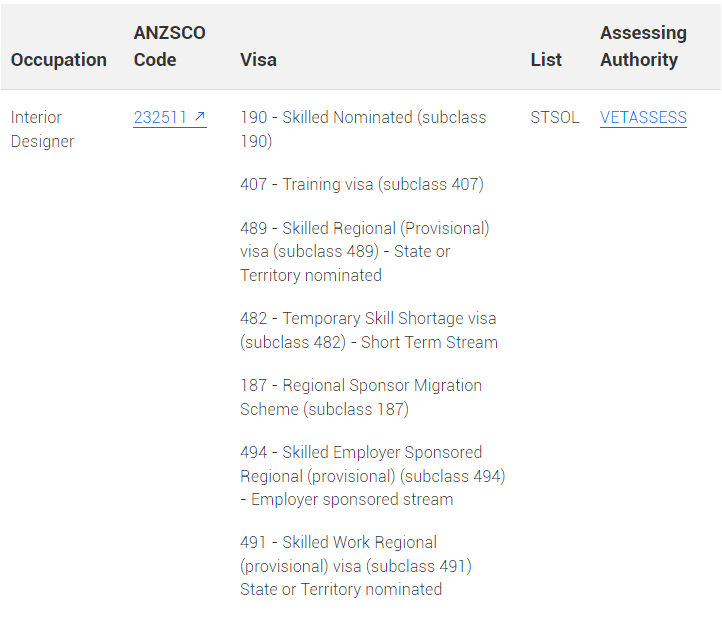Viewport: 722px width, 633px height.
Task: Click the 190 - Skilled Nominated visa entry
Action: coord(362,129)
